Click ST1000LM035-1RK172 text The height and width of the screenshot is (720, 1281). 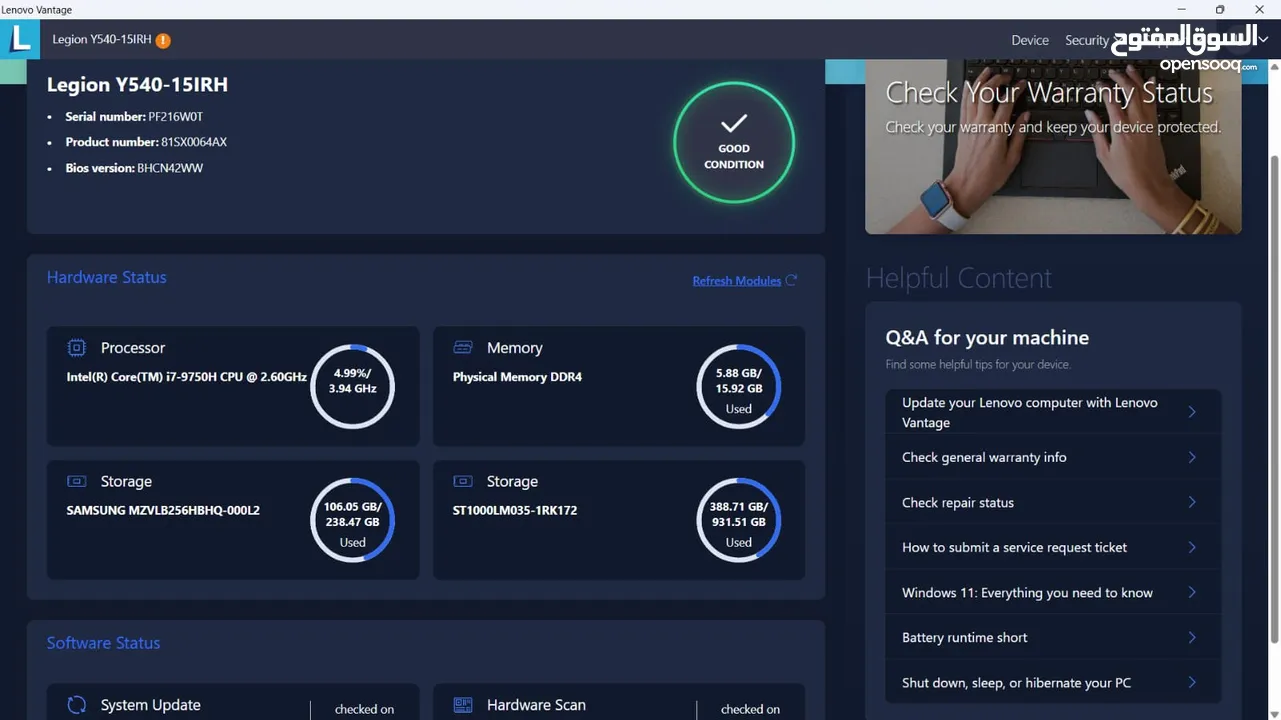[515, 510]
